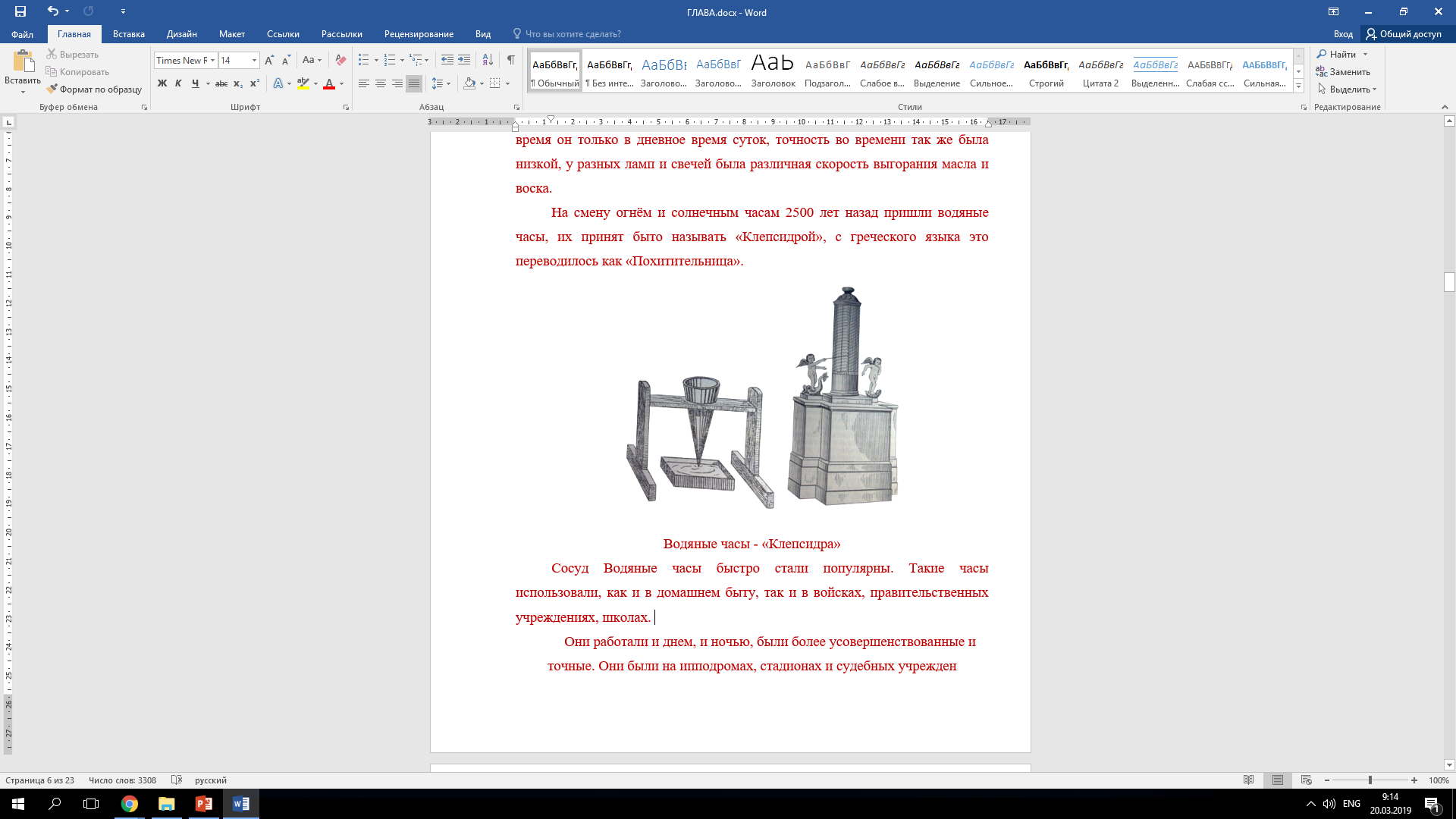This screenshot has width=1456, height=819.
Task: Open Google Chrome from the taskbar
Action: pos(130,804)
